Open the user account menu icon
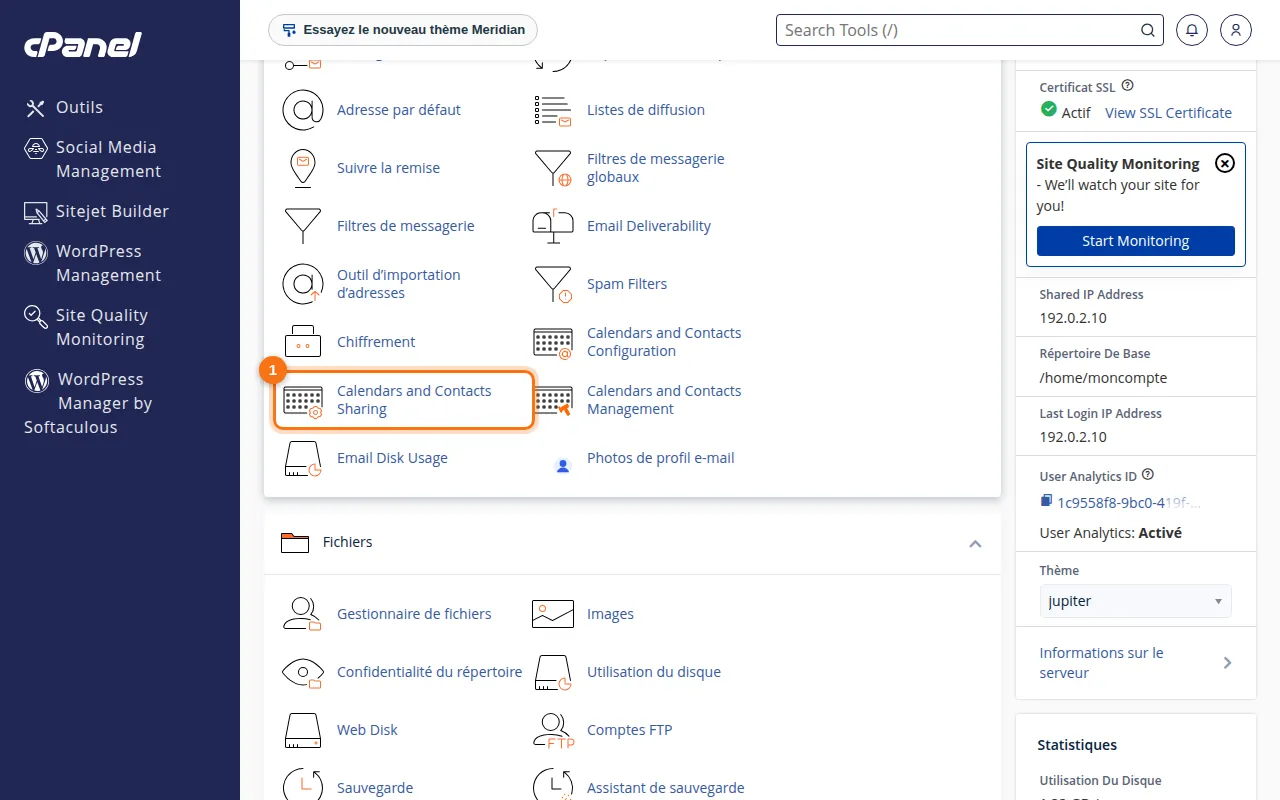 point(1236,30)
